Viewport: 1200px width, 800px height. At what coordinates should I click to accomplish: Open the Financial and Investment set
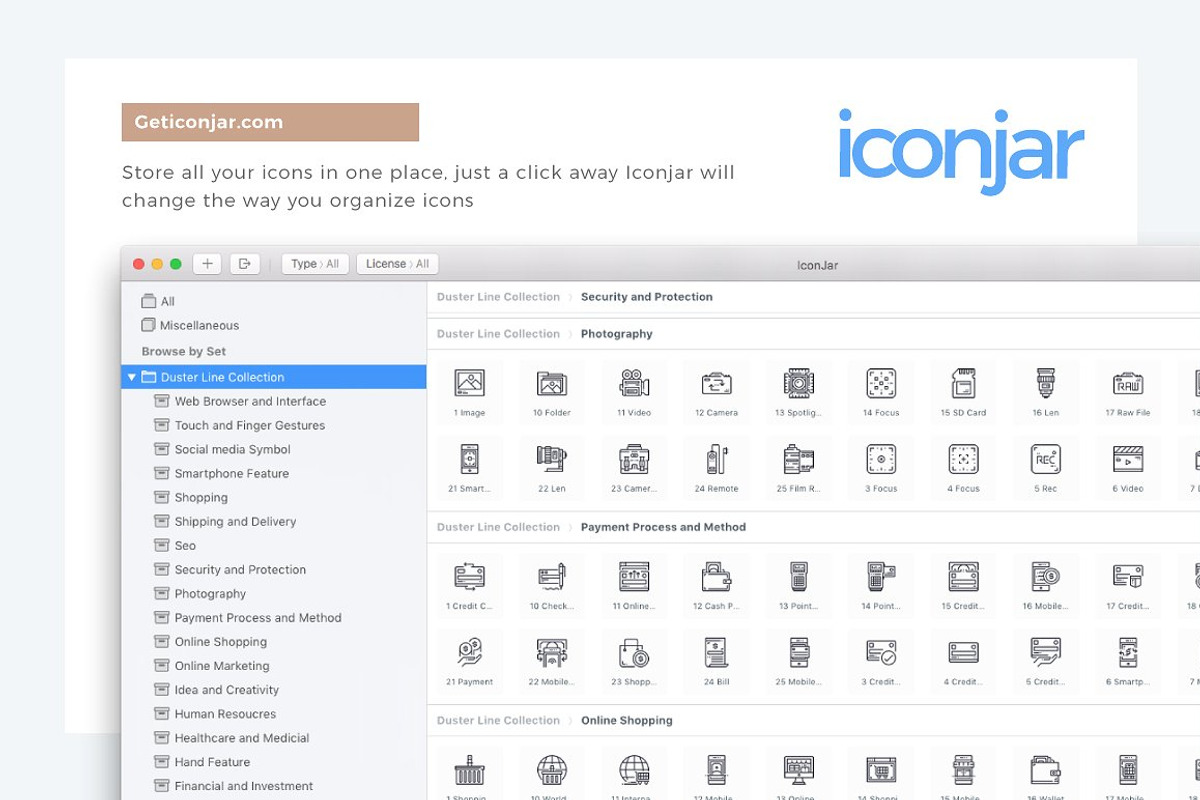click(234, 785)
